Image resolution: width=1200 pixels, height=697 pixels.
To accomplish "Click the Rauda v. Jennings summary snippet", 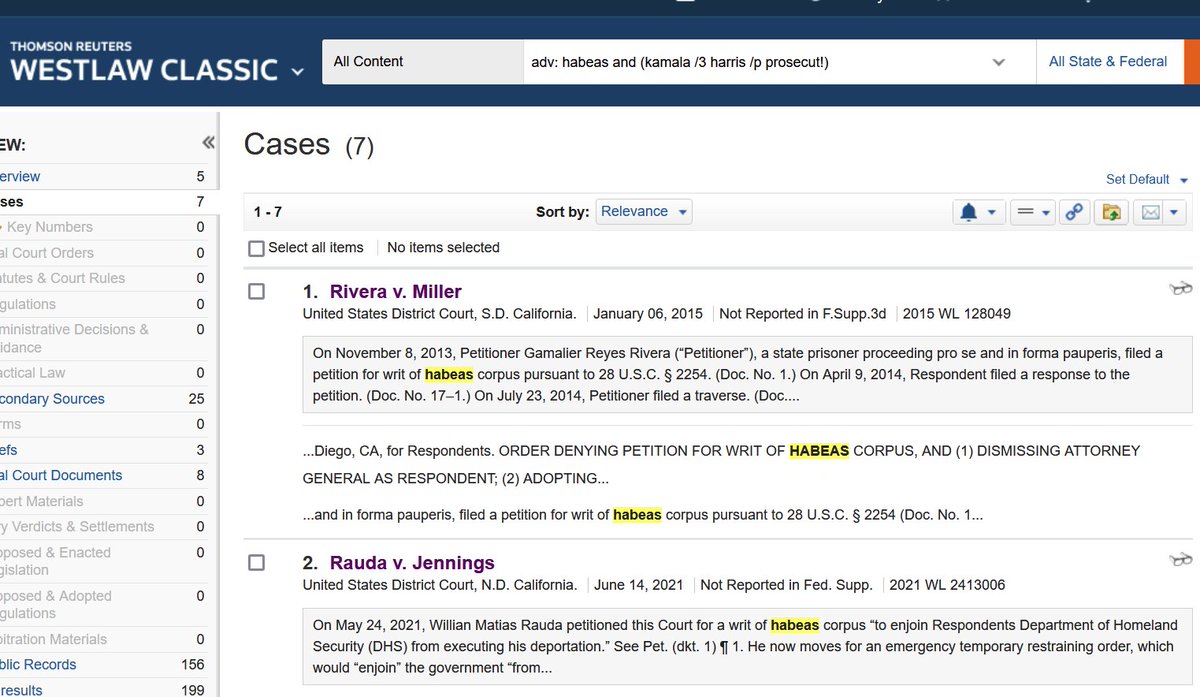I will [x=748, y=647].
